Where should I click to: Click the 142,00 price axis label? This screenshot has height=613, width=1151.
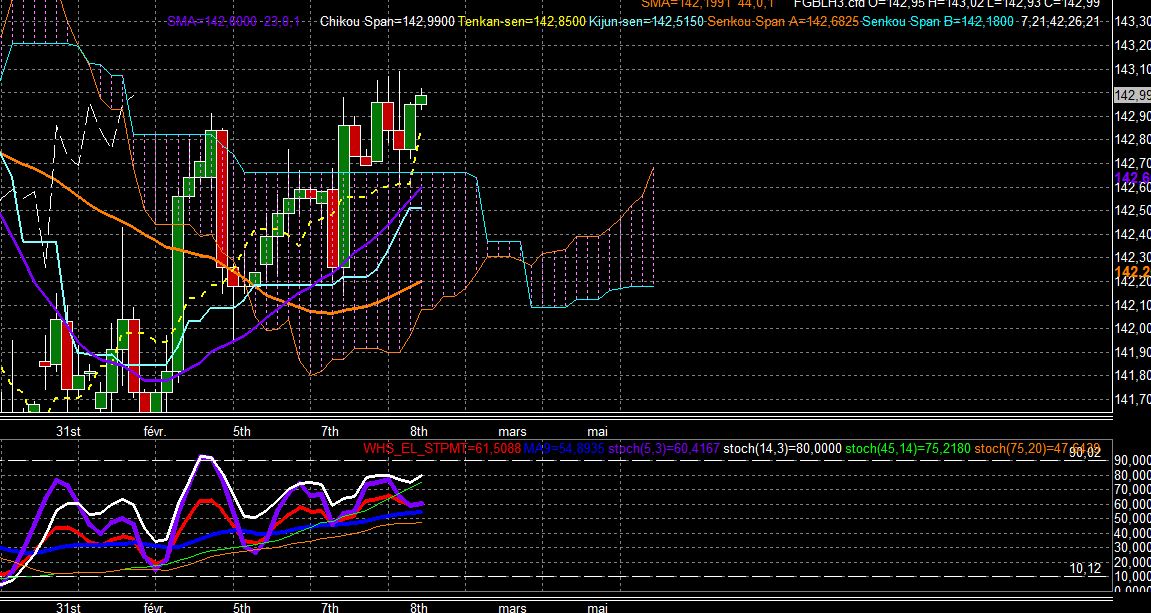[x=1133, y=328]
